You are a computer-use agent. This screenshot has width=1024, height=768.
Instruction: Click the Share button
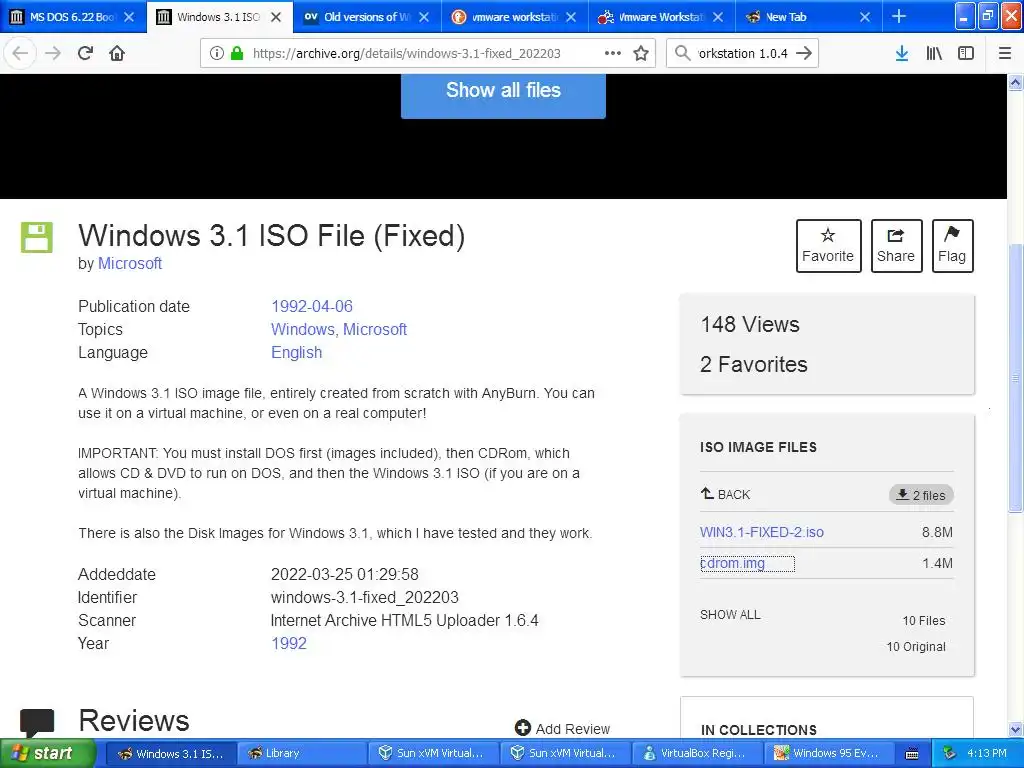[896, 246]
